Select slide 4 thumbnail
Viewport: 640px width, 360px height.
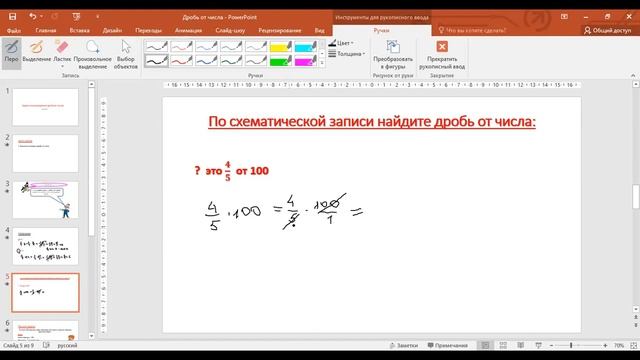[x=45, y=246]
